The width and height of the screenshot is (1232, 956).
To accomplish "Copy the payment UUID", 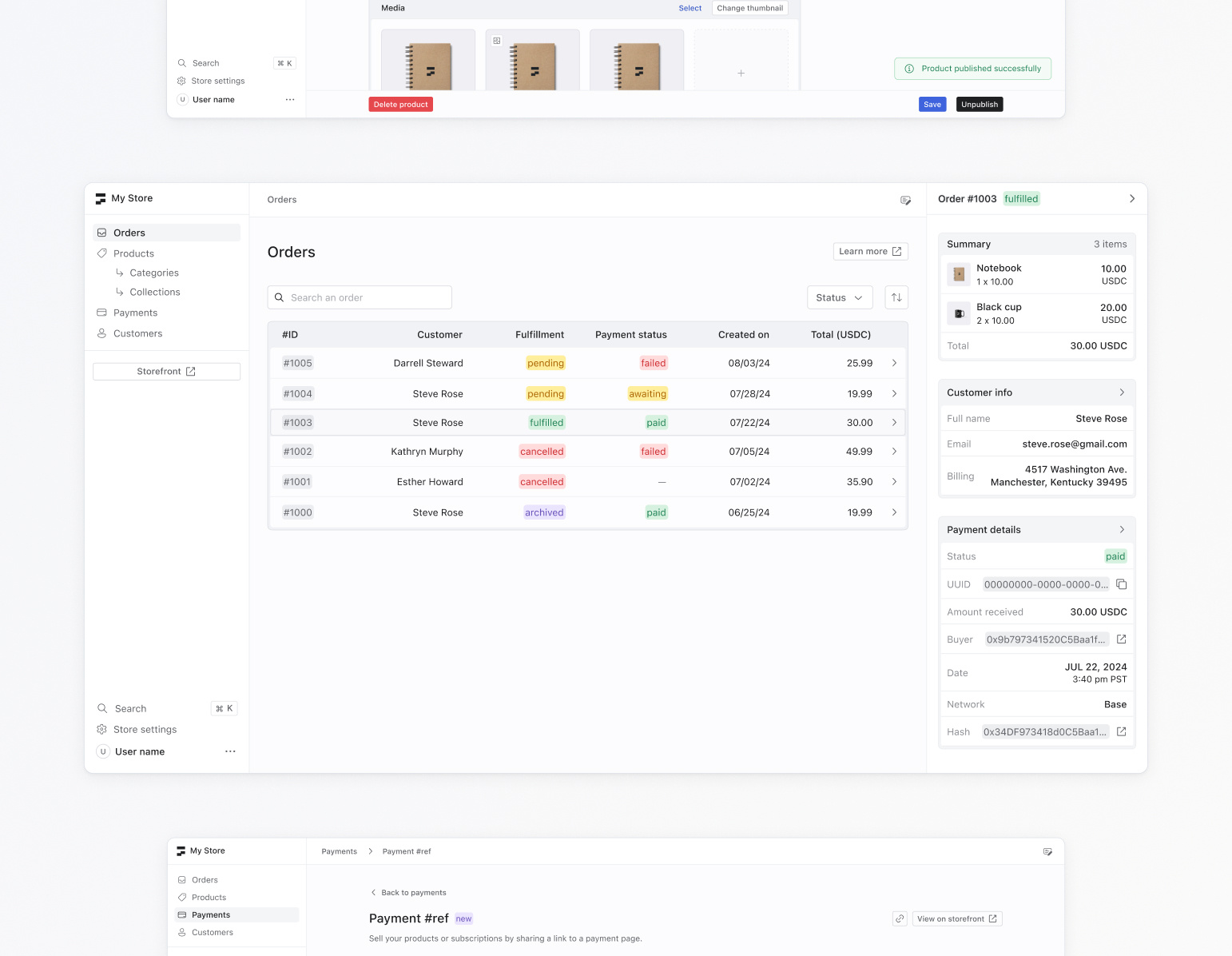I will coord(1121,584).
